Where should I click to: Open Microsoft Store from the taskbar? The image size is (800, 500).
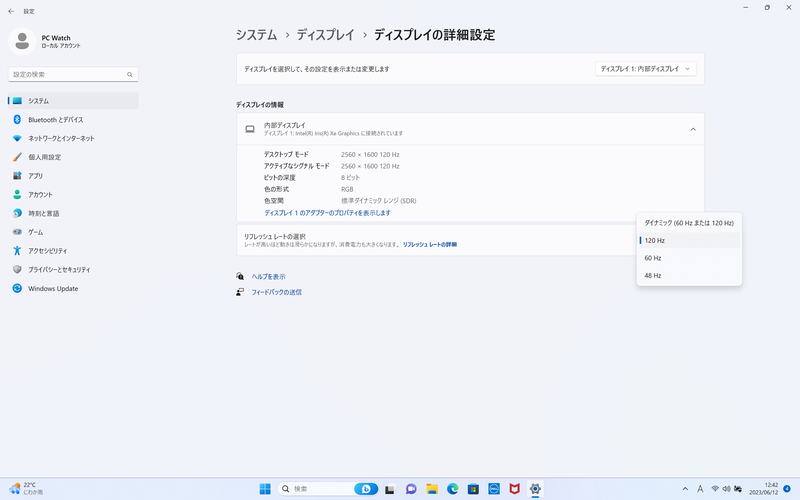pos(473,489)
